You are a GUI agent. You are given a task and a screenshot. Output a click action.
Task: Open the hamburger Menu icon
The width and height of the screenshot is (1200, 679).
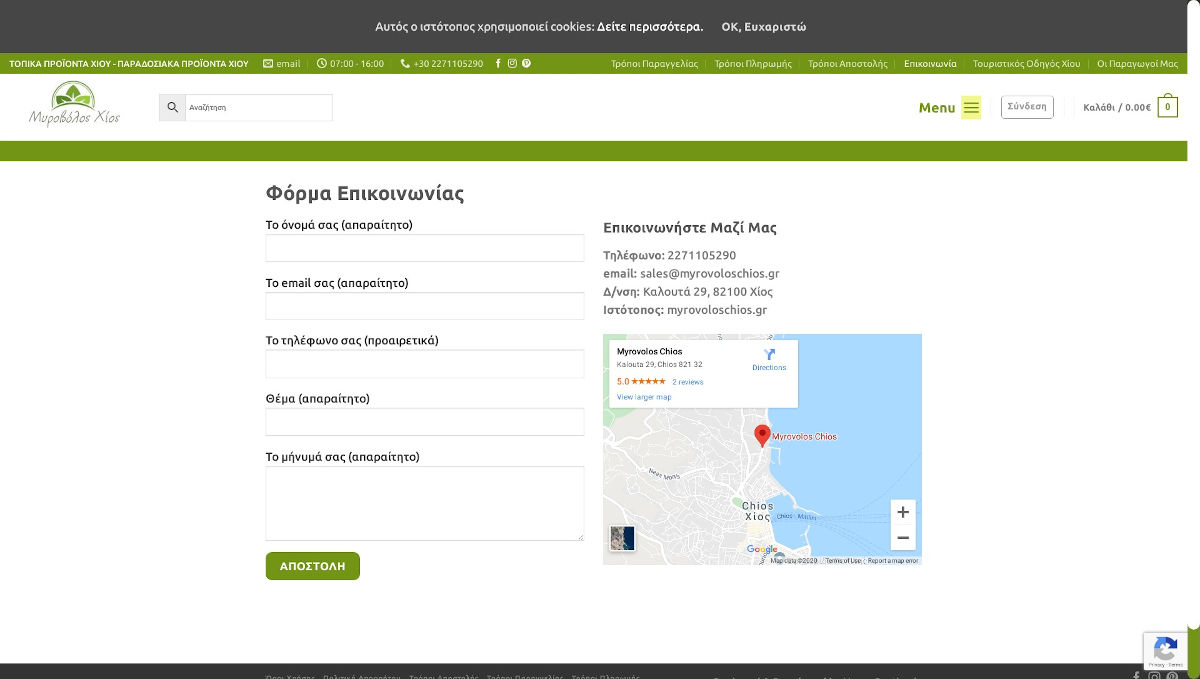pyautogui.click(x=971, y=108)
